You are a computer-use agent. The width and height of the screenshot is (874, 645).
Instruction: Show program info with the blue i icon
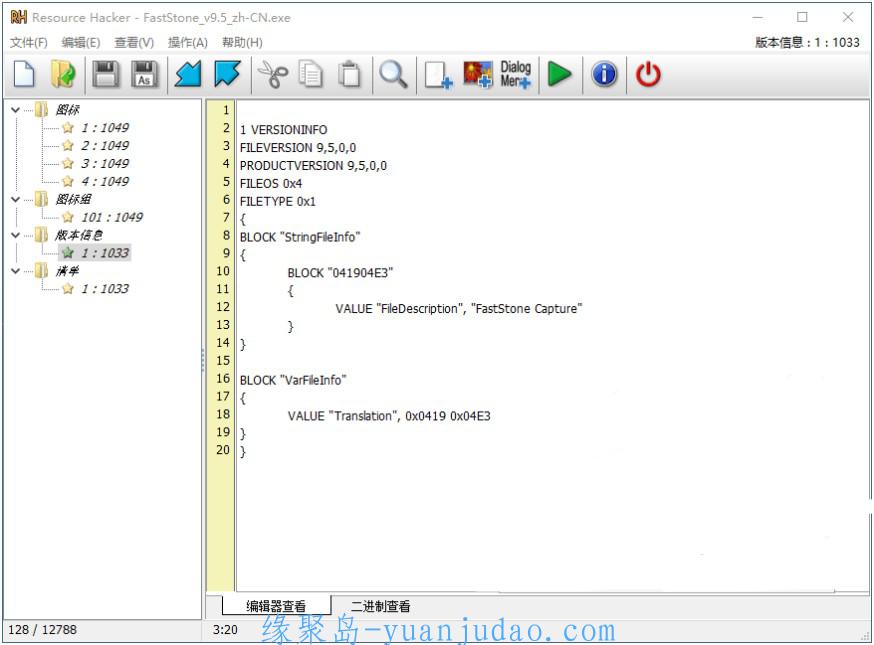click(x=605, y=74)
